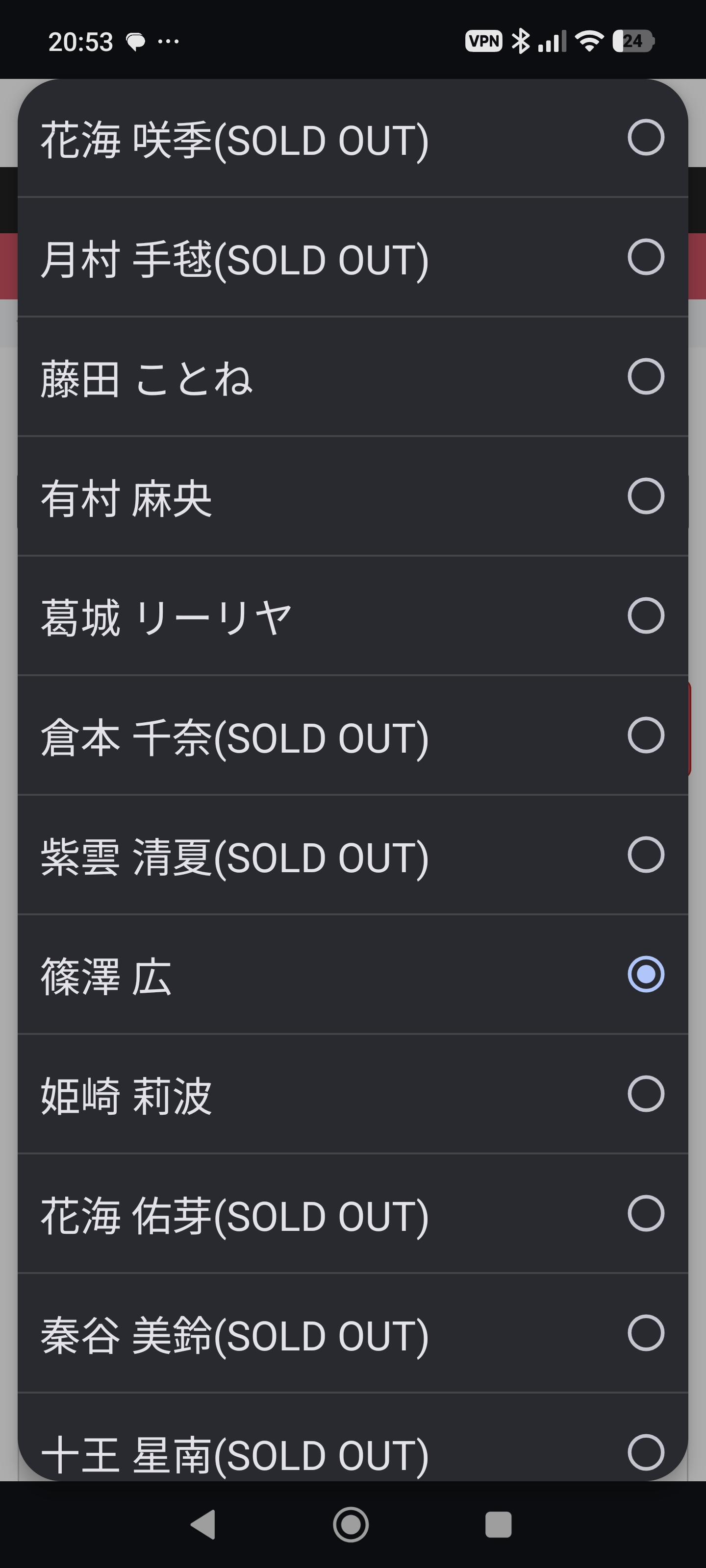Tap radio button for 紫雲 清夏(SOLD OUT)

click(645, 855)
